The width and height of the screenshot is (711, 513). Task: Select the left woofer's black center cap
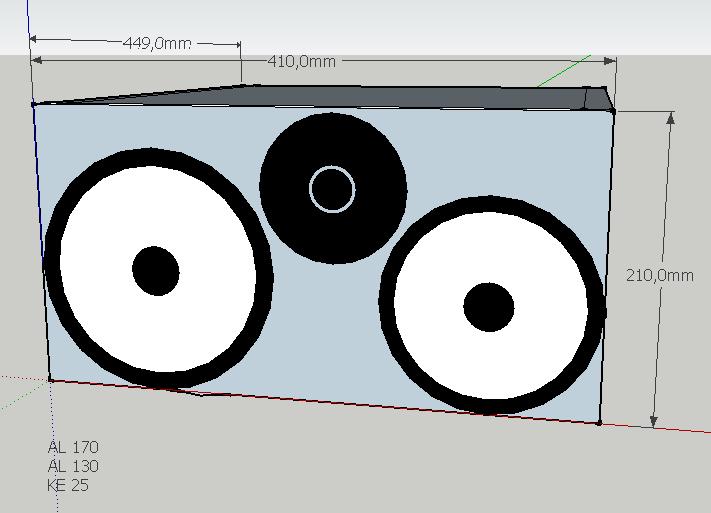156,271
